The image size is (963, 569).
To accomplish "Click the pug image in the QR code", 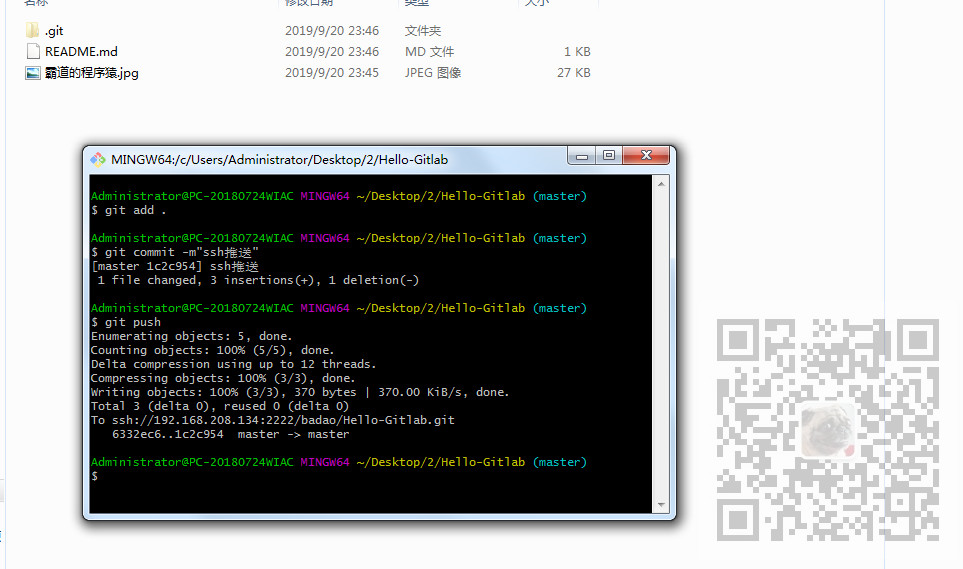I will click(828, 430).
